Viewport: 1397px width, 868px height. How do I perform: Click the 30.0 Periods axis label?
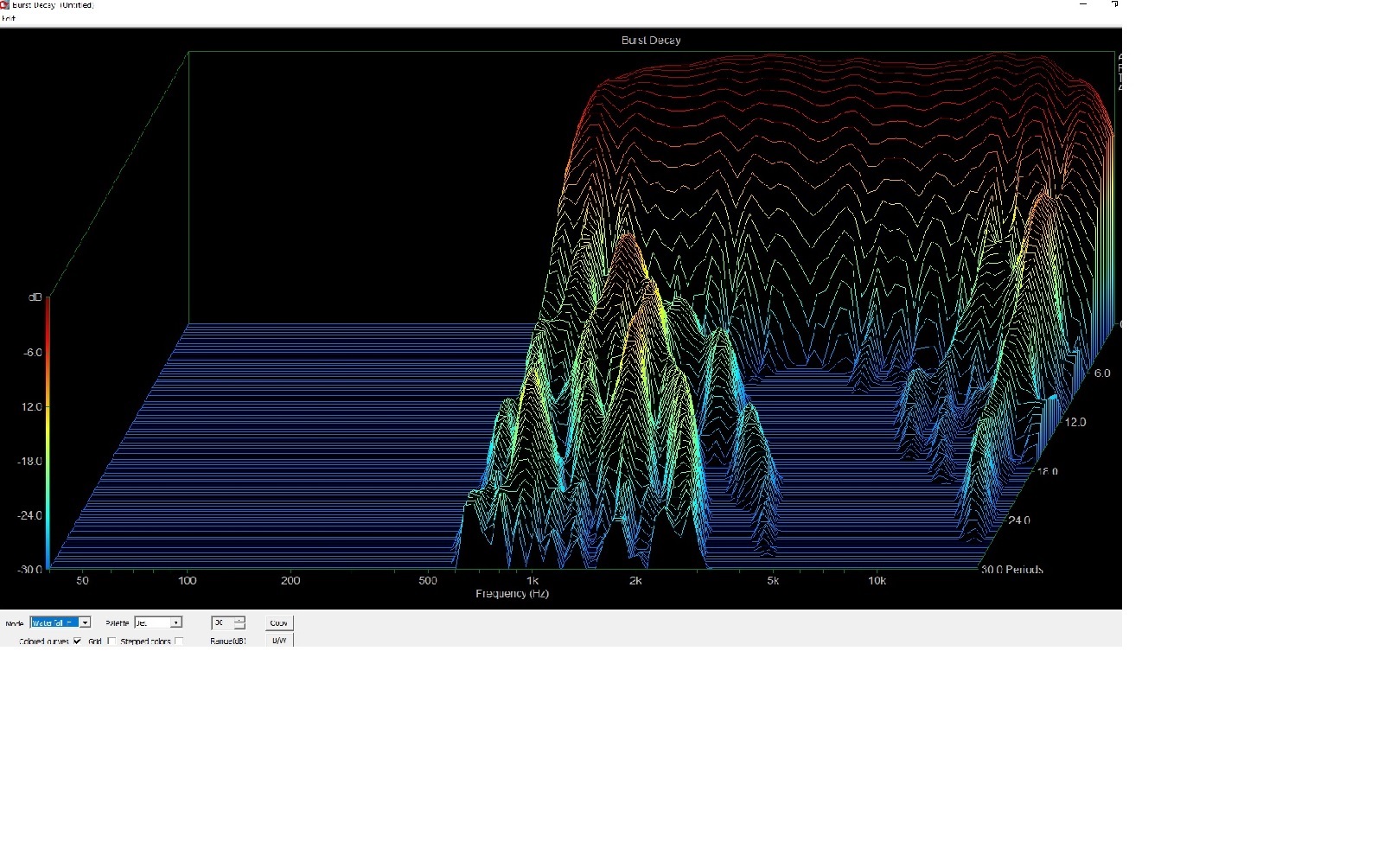(1012, 570)
